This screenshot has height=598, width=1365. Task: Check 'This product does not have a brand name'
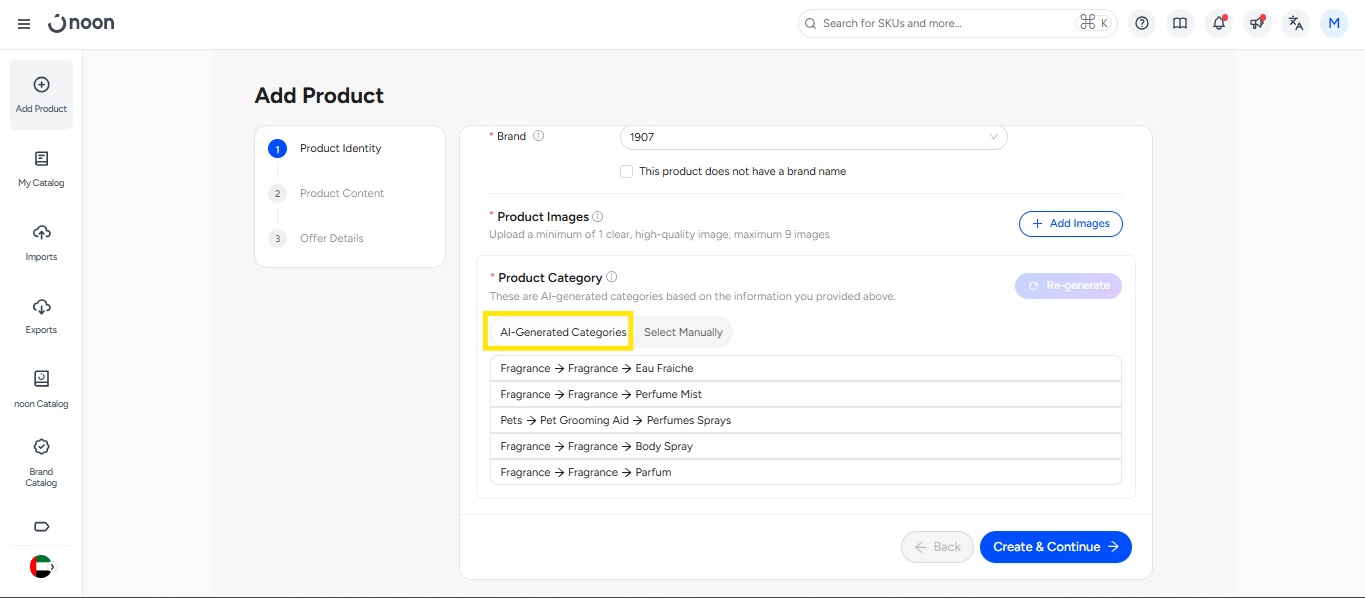627,172
